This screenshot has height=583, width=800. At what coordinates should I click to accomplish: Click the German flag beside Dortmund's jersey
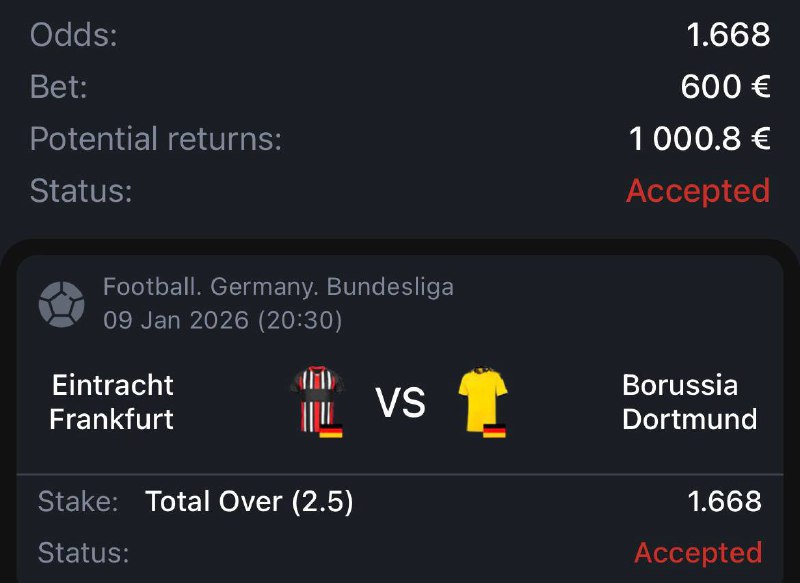tap(495, 430)
